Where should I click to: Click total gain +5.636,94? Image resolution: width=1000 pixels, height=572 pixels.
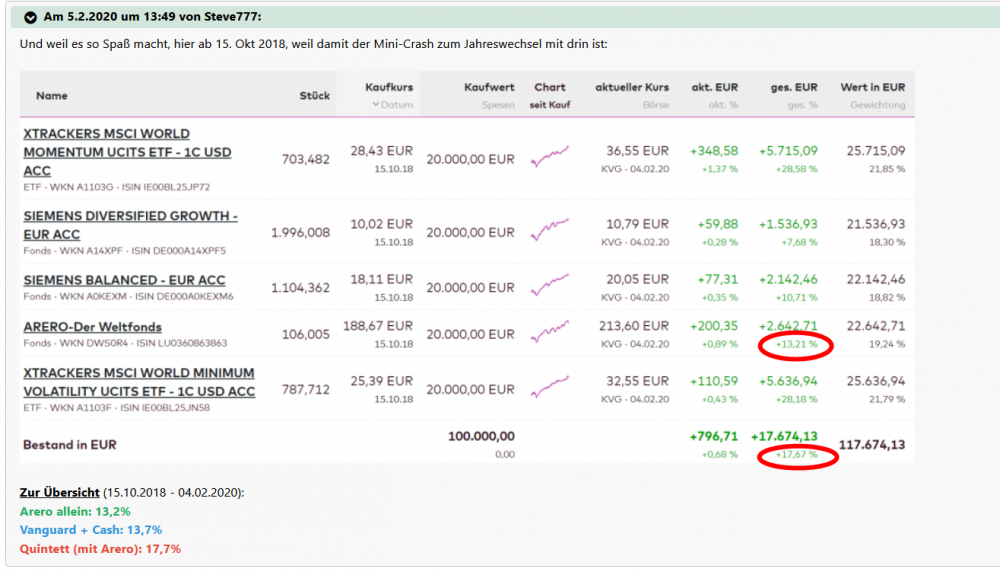coord(788,381)
